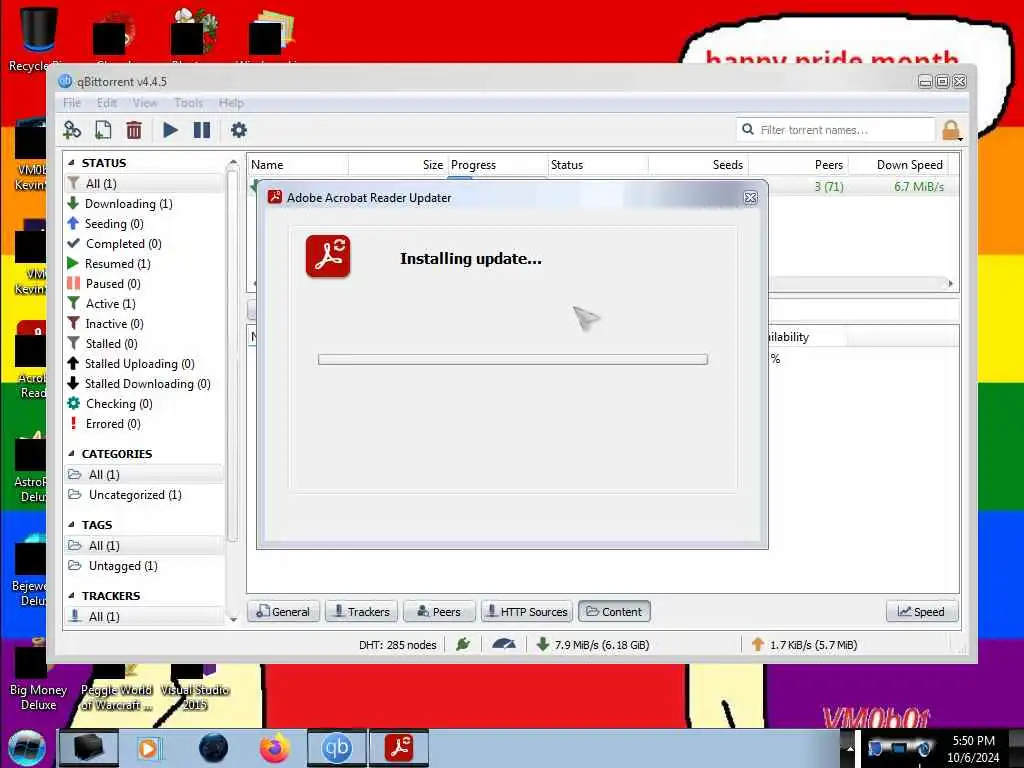Click download speed 7.9 MiB/s in status bar
This screenshot has width=1024, height=768.
[593, 645]
